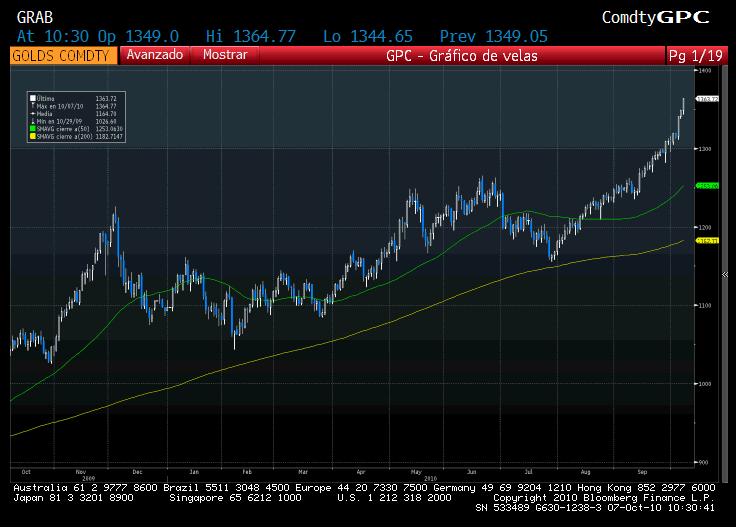The width and height of the screenshot is (736, 527).
Task: Click the GRAB label at top left
Action: [35, 17]
